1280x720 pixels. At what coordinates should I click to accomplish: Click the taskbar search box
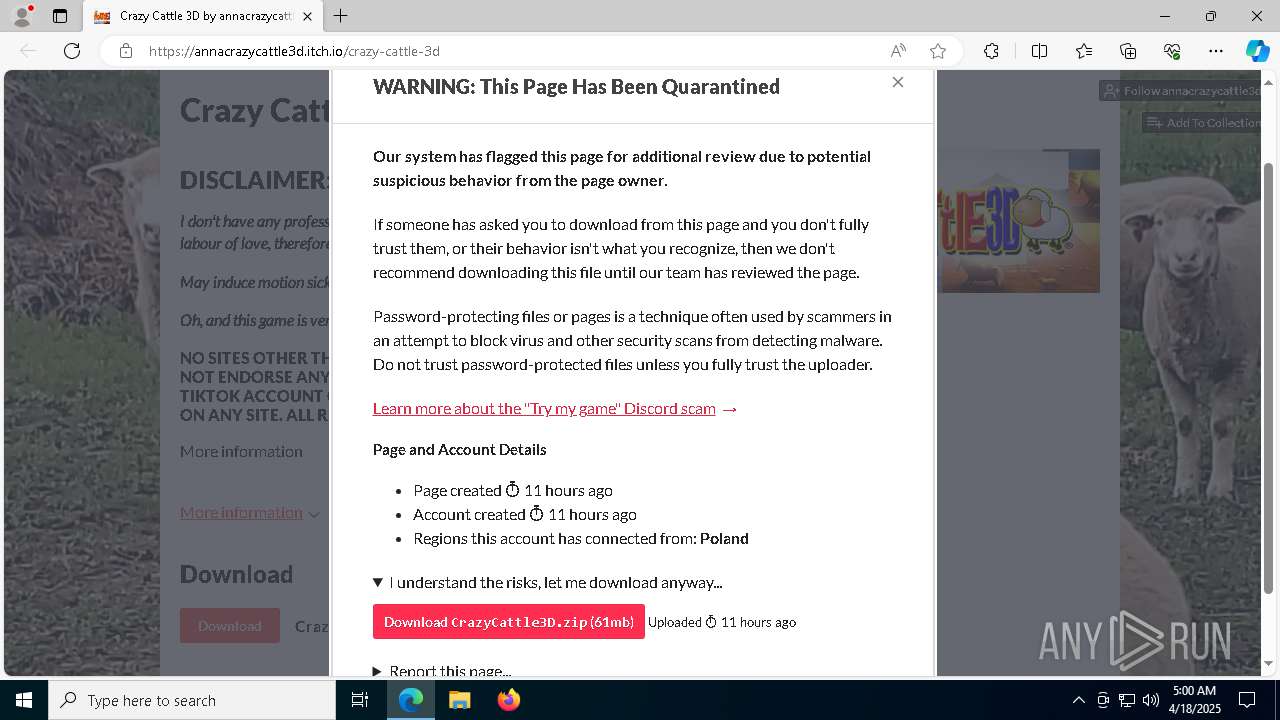click(x=192, y=700)
